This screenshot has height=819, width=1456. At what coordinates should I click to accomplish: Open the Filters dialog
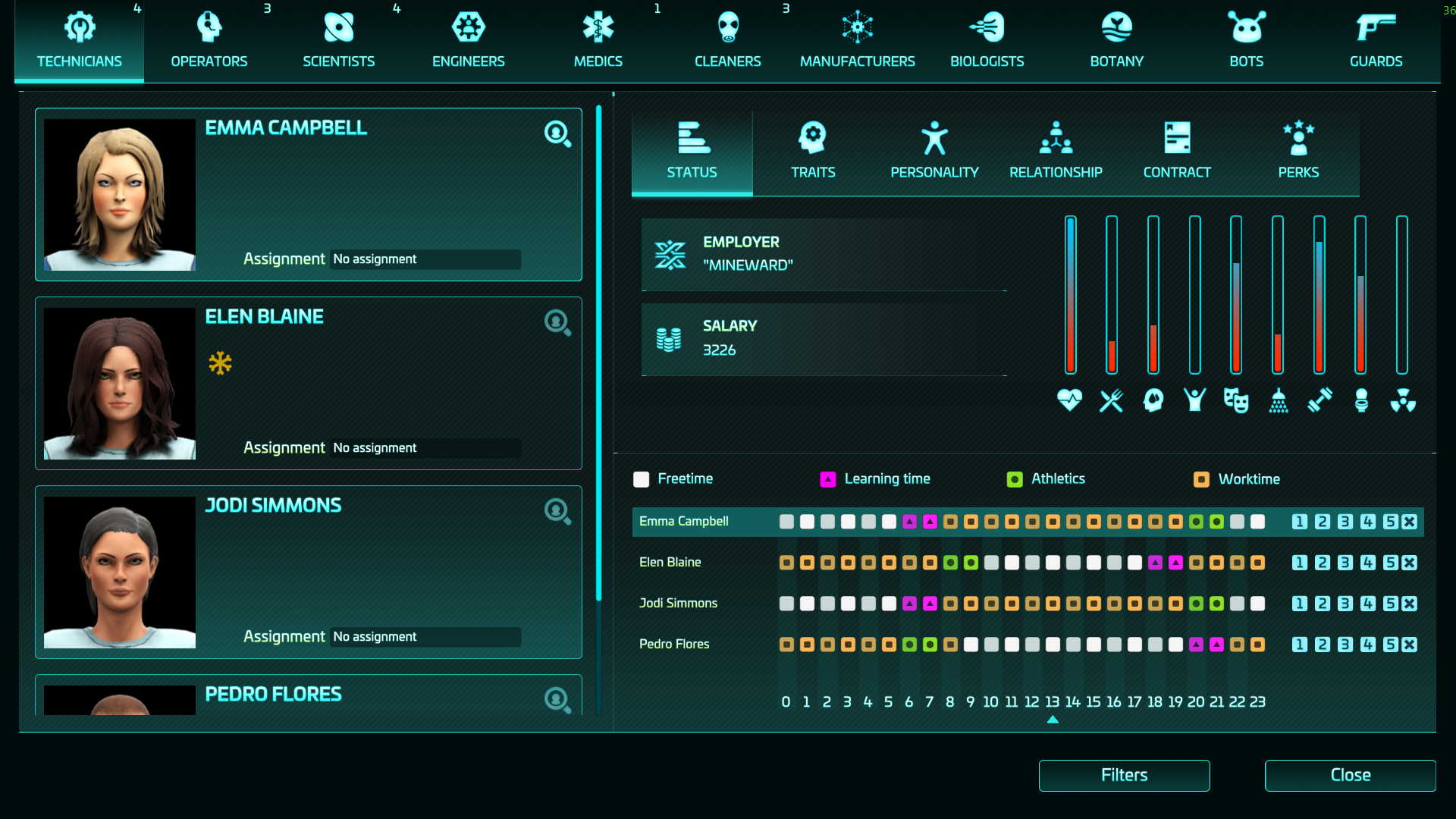(x=1125, y=775)
